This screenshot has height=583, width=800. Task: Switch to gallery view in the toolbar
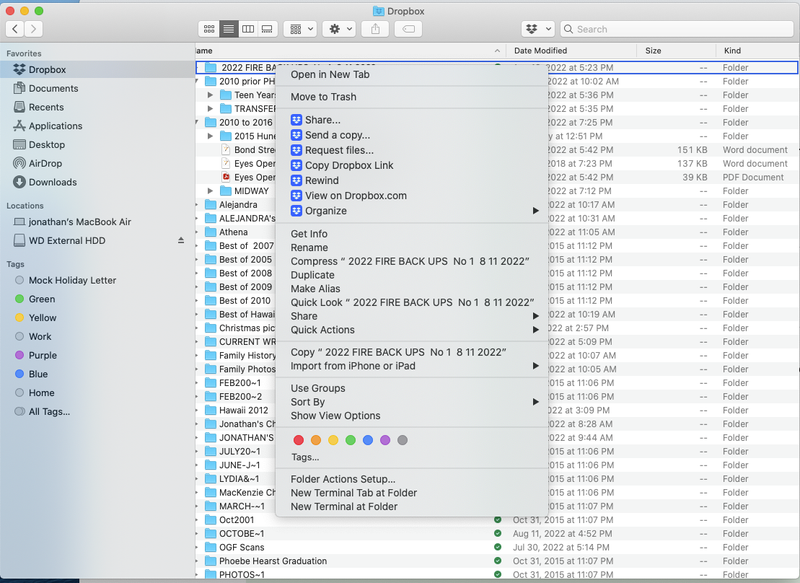[x=266, y=29]
